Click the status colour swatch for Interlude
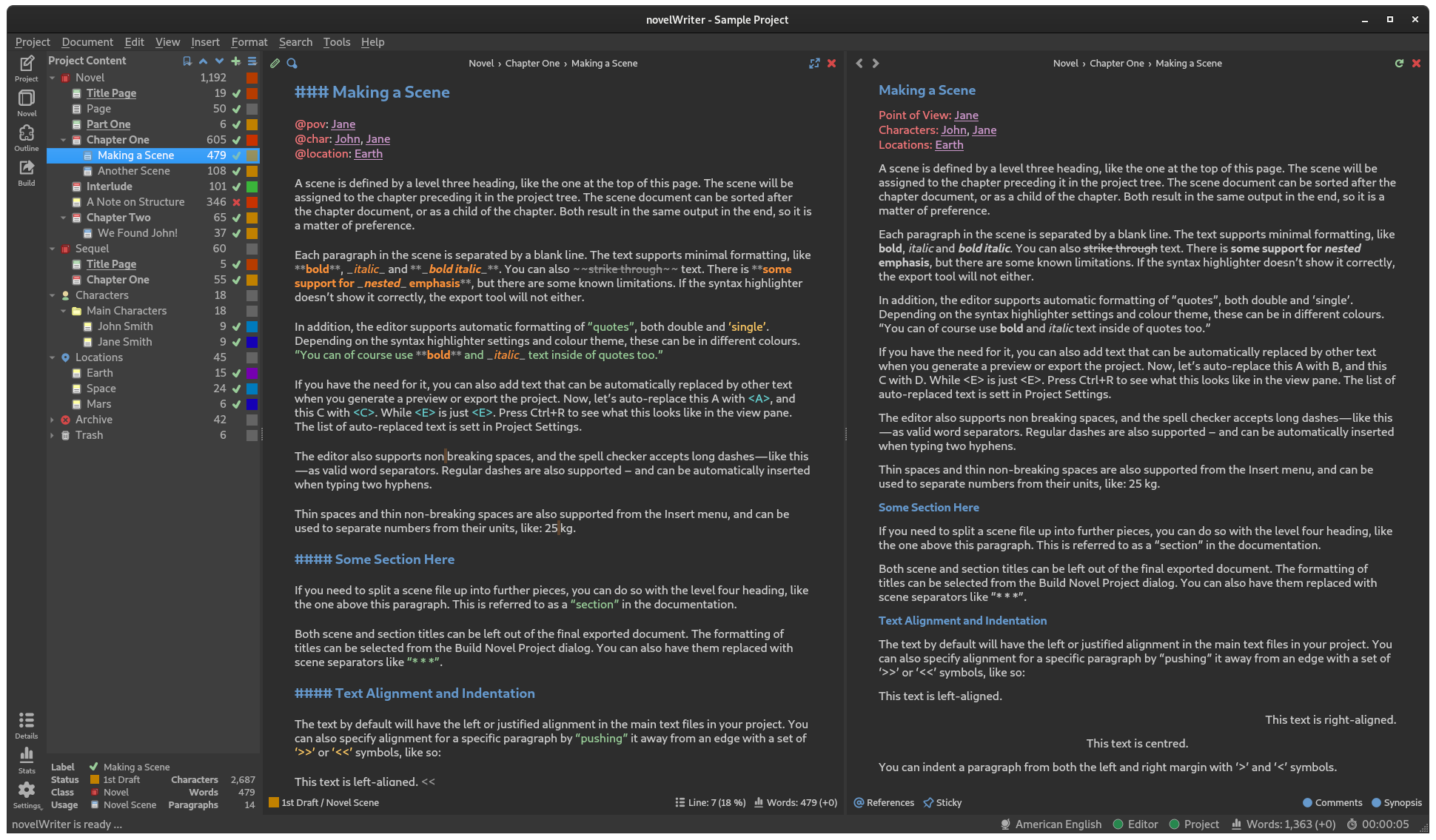Screen dimensions: 1436x840 252,187
